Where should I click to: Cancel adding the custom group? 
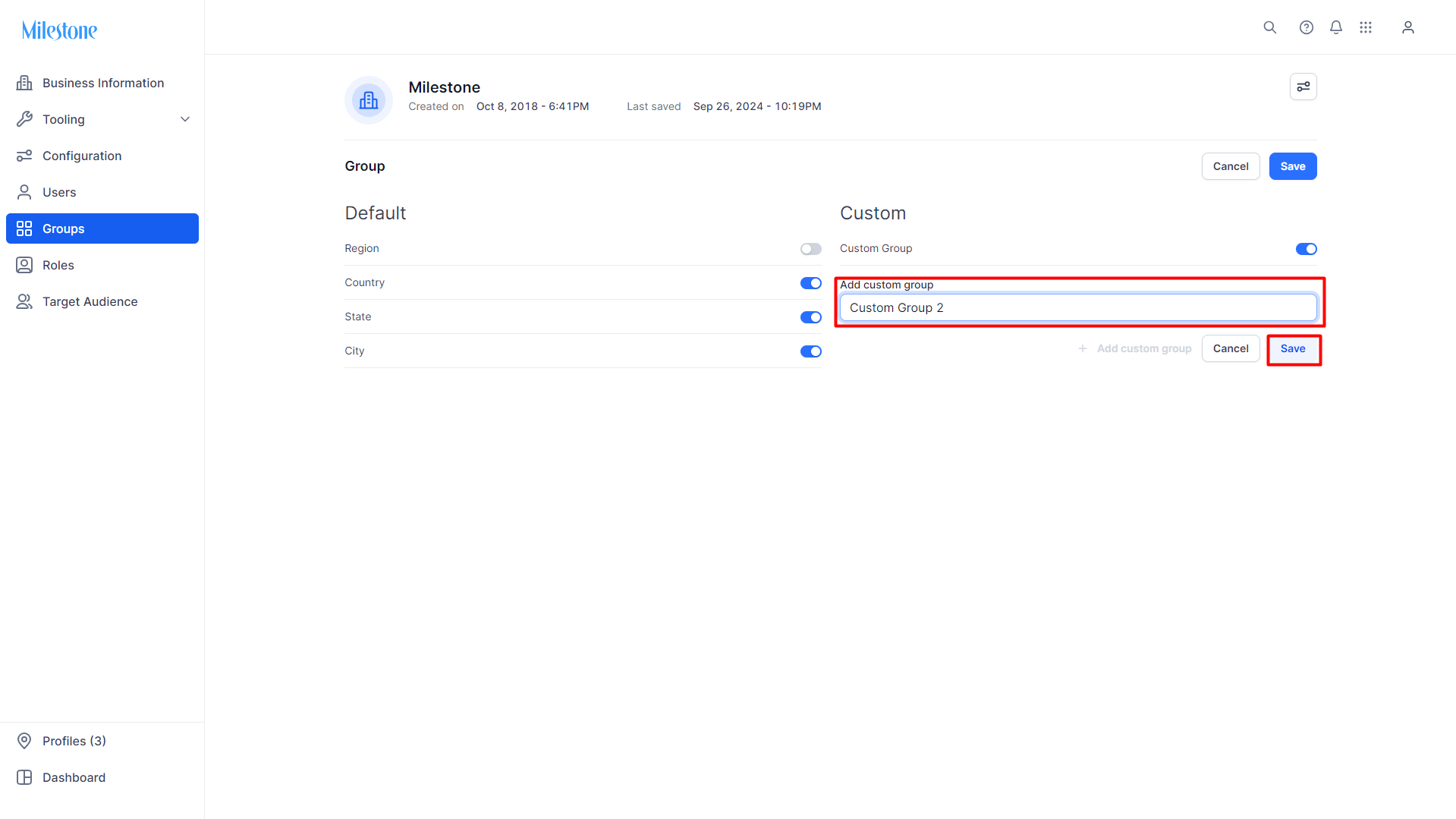[x=1231, y=348]
